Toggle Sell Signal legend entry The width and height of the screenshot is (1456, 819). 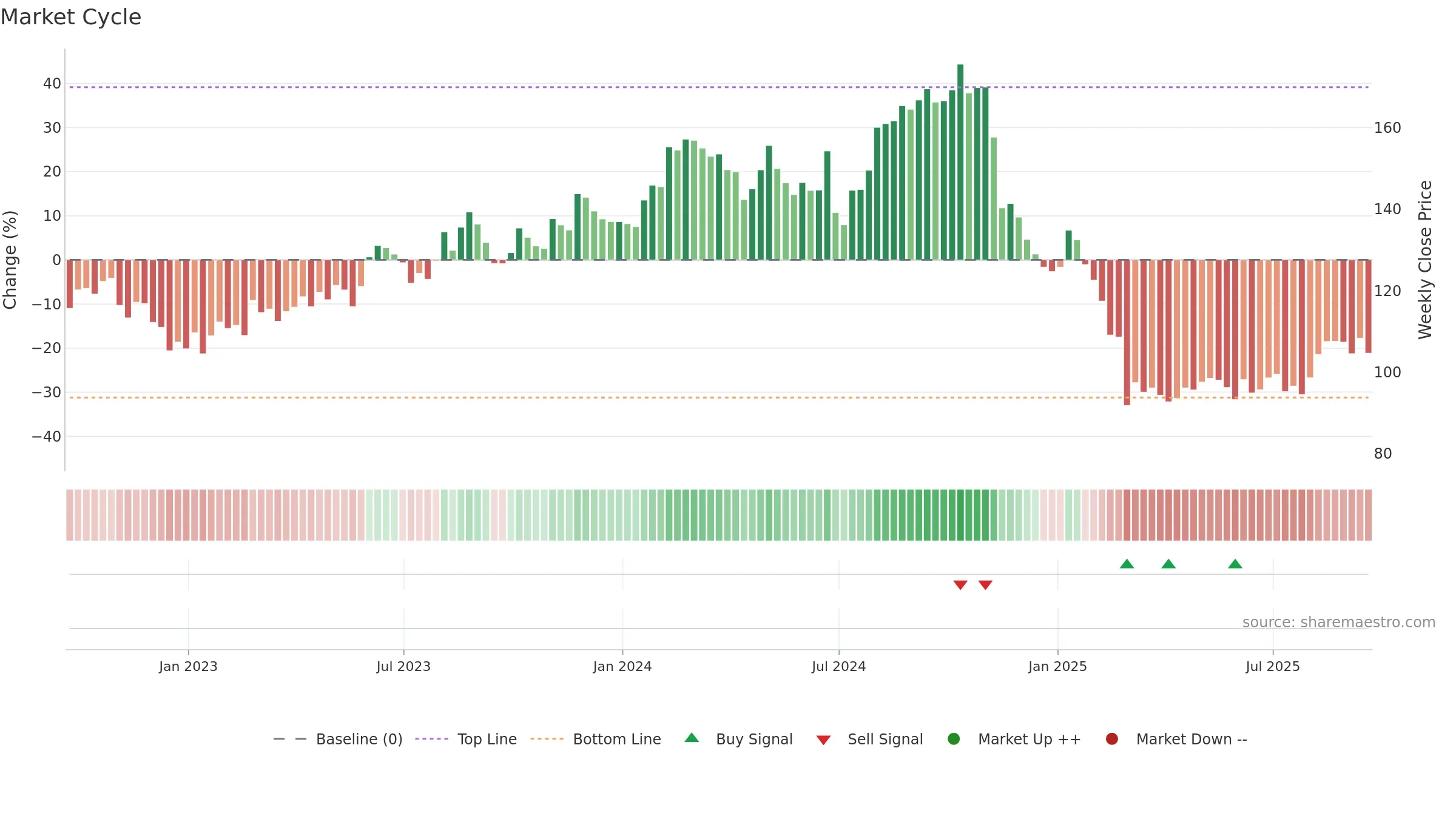pos(869,739)
